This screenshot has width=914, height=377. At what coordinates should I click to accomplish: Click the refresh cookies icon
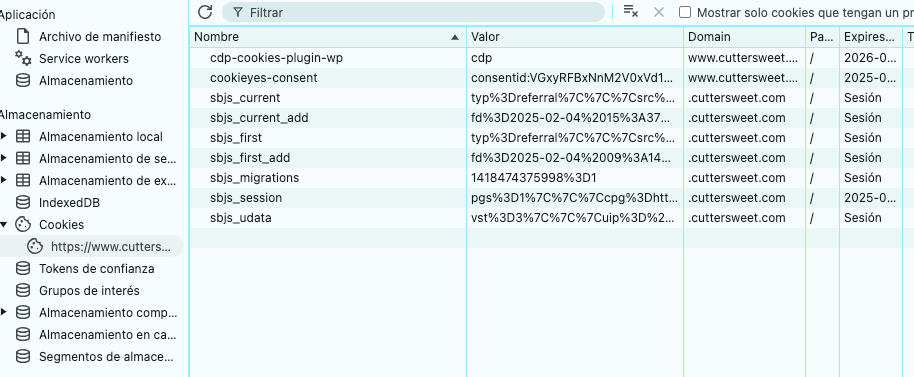(x=205, y=12)
